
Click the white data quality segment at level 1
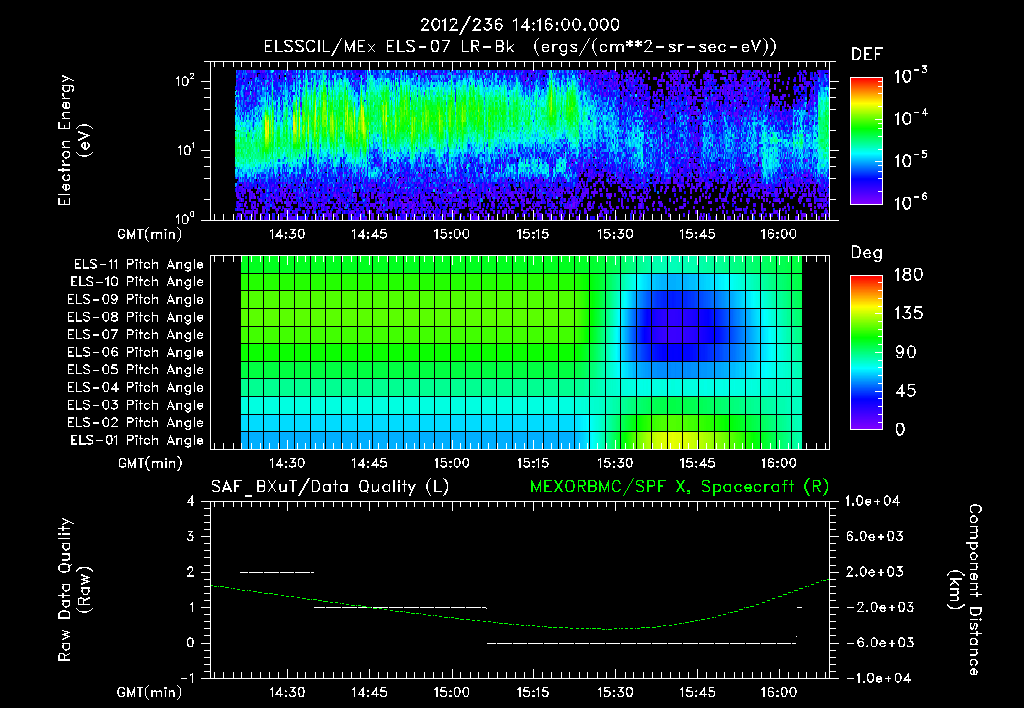coord(400,608)
